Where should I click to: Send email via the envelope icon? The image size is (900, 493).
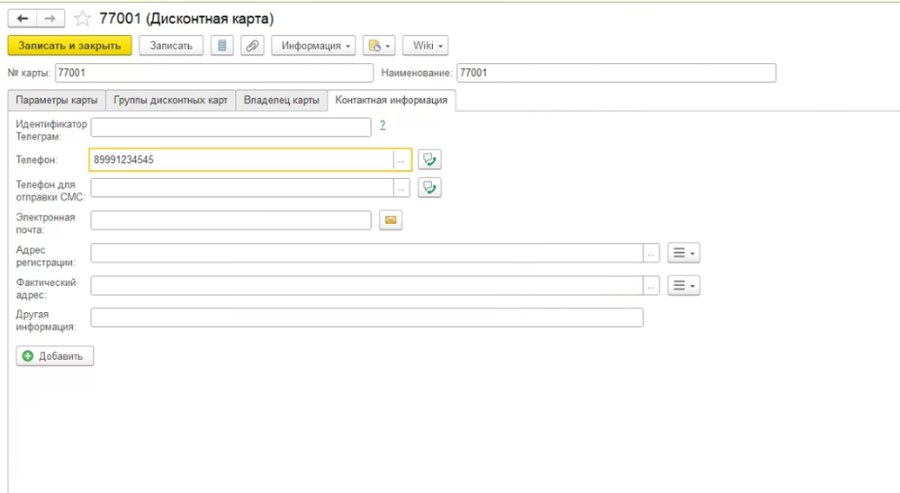coord(390,220)
